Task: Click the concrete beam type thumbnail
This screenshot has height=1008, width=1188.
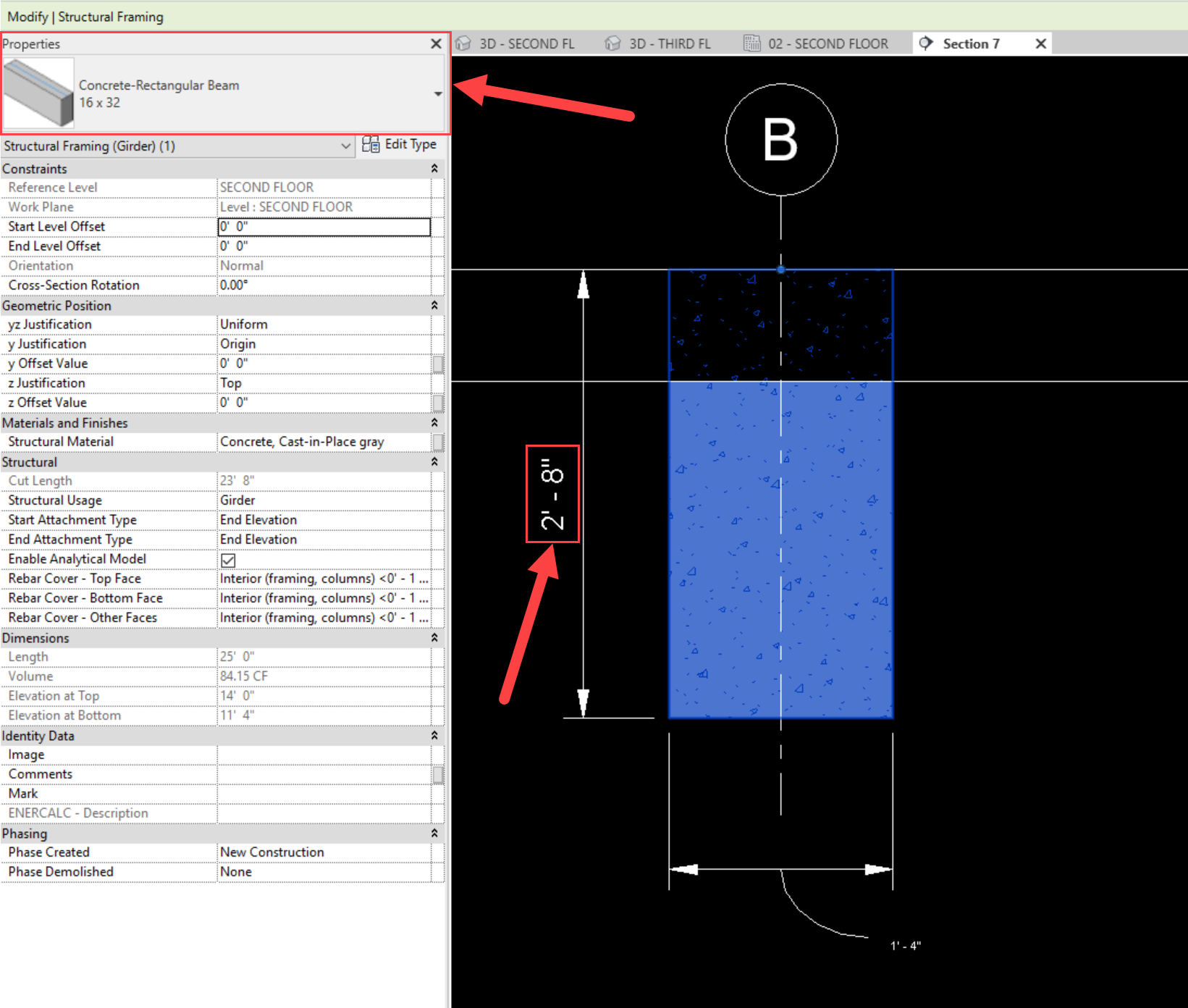Action: pos(39,93)
